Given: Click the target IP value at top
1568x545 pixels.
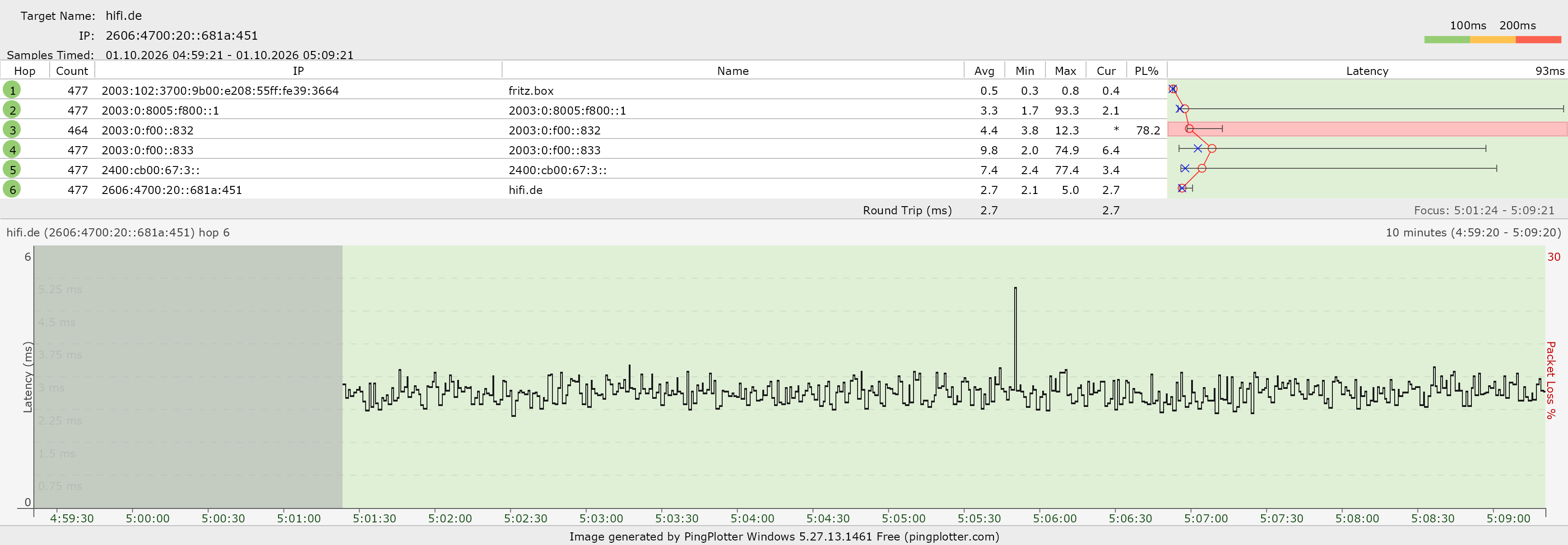Looking at the screenshot, I should [181, 35].
